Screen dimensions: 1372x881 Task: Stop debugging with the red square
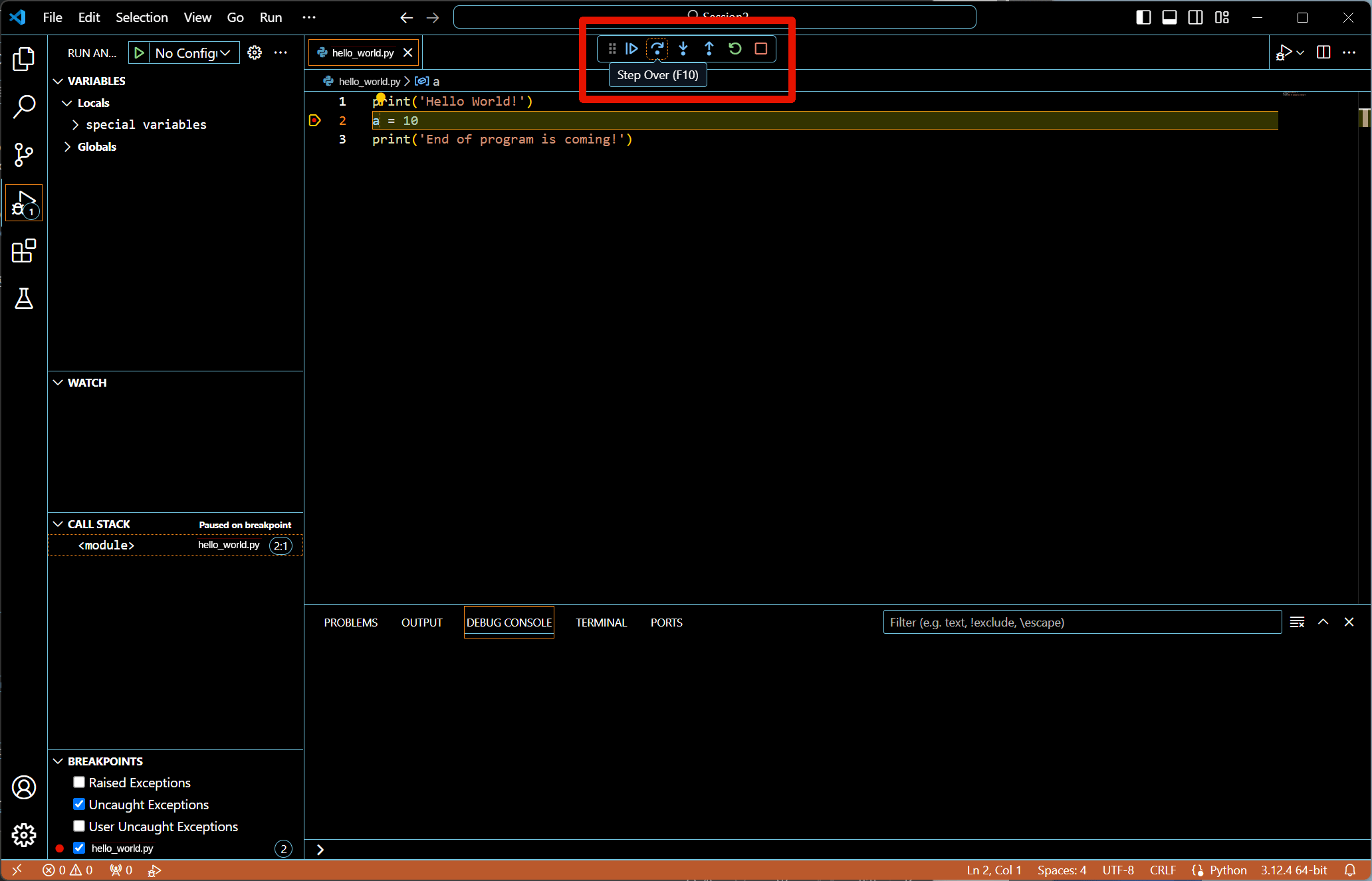pos(760,49)
